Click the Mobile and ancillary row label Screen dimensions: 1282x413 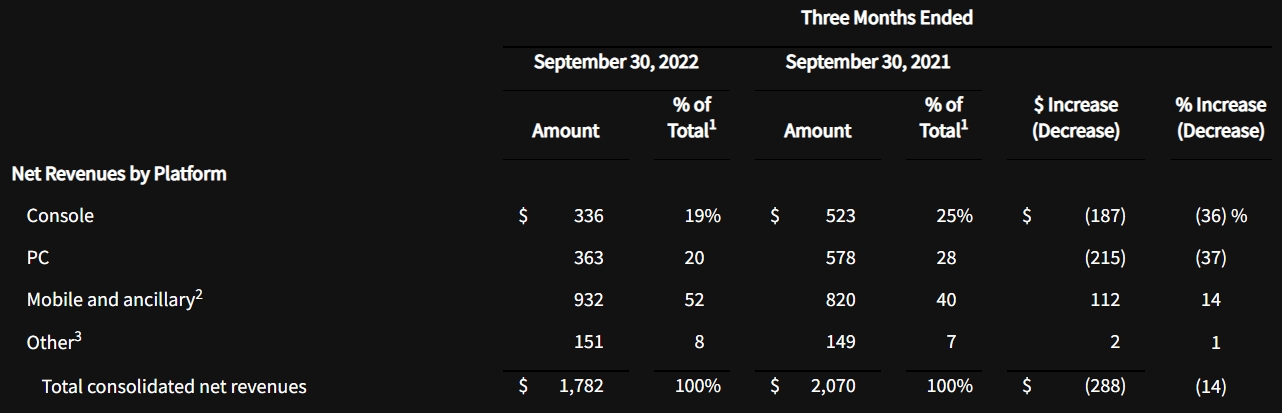click(108, 300)
